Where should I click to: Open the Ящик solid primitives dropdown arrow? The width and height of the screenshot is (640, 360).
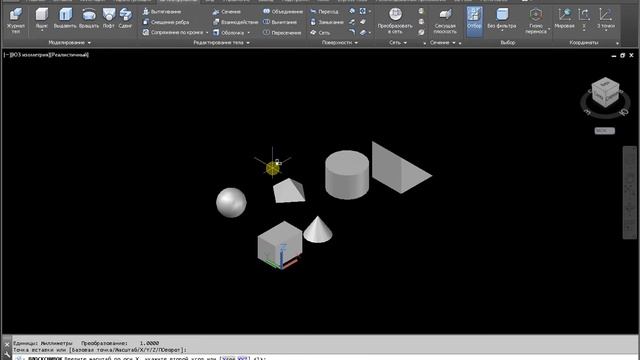41,31
